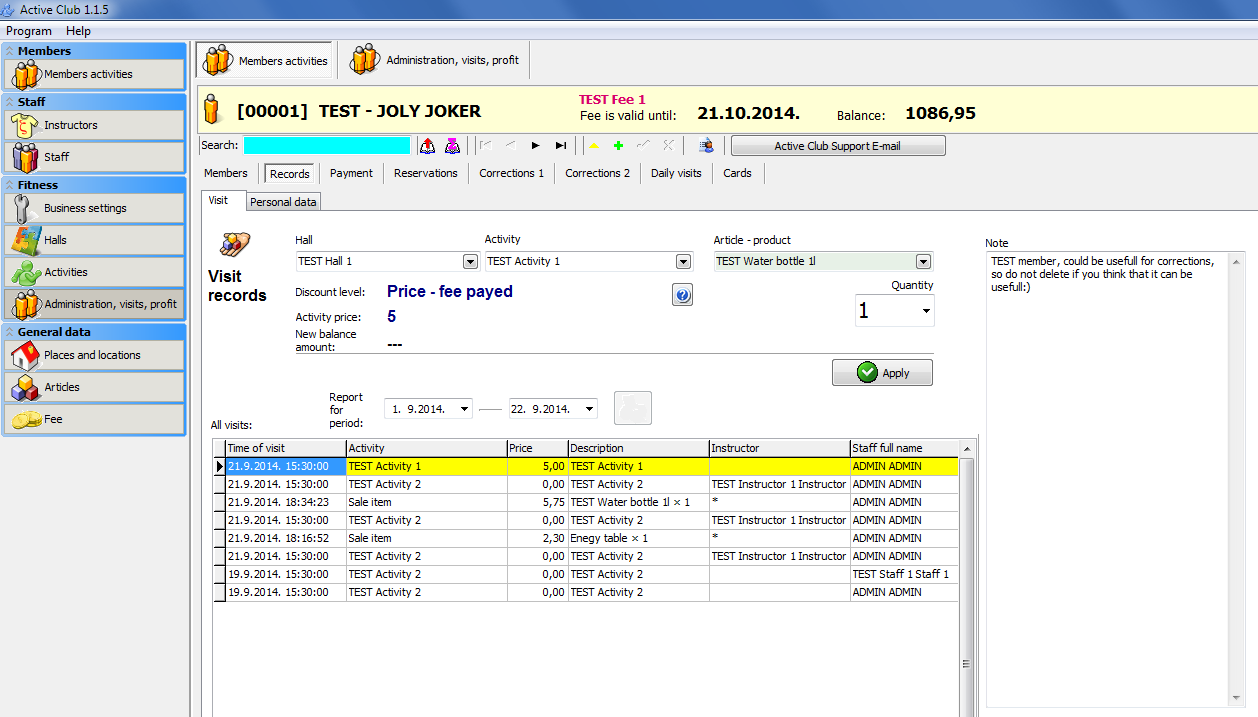The image size is (1258, 717).
Task: Open Instructors from the Staff sidebar
Action: pos(94,125)
